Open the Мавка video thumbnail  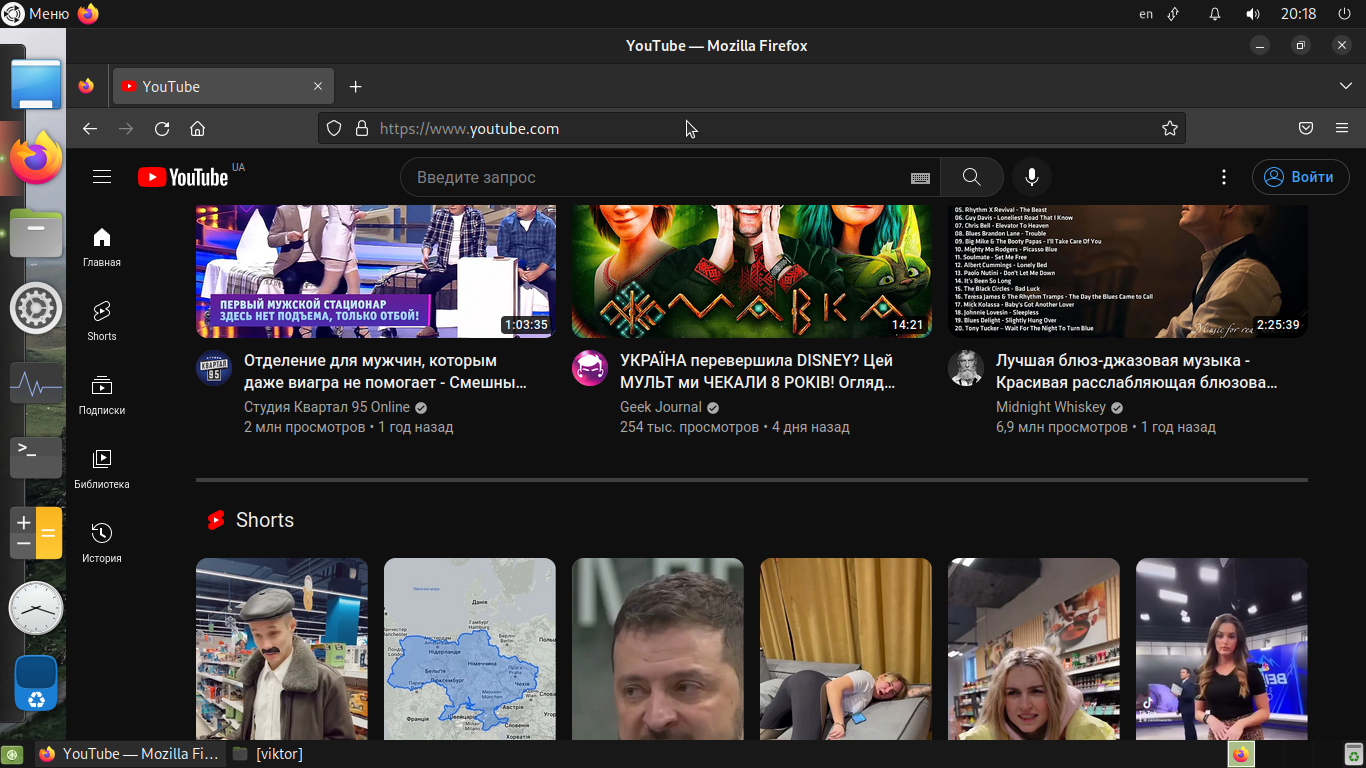751,271
